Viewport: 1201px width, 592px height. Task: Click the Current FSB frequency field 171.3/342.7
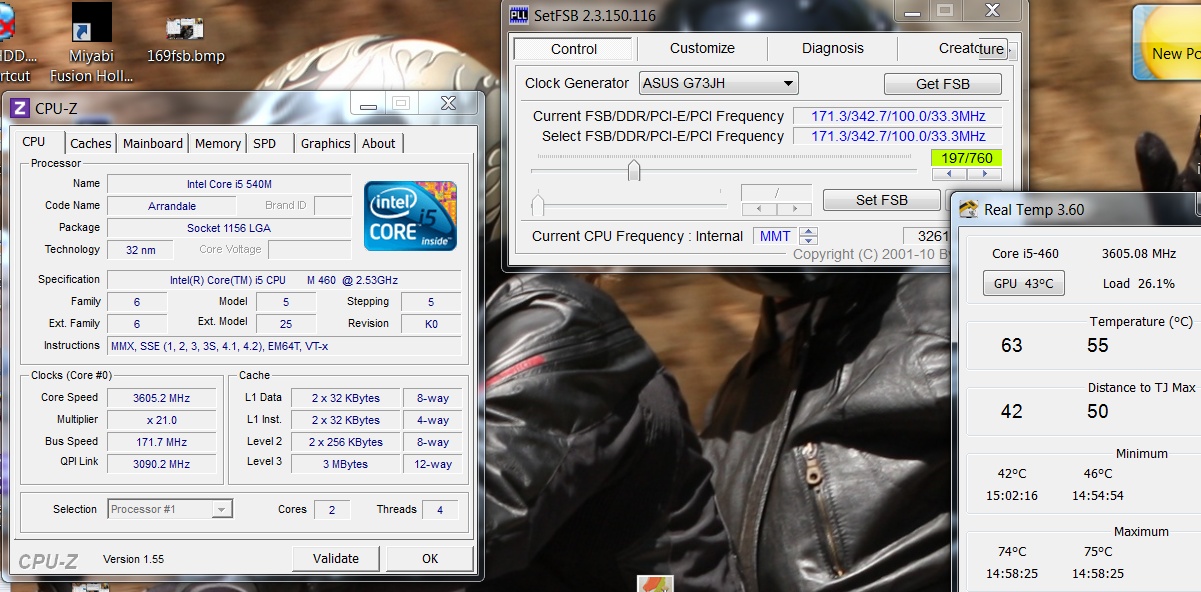tap(897, 116)
